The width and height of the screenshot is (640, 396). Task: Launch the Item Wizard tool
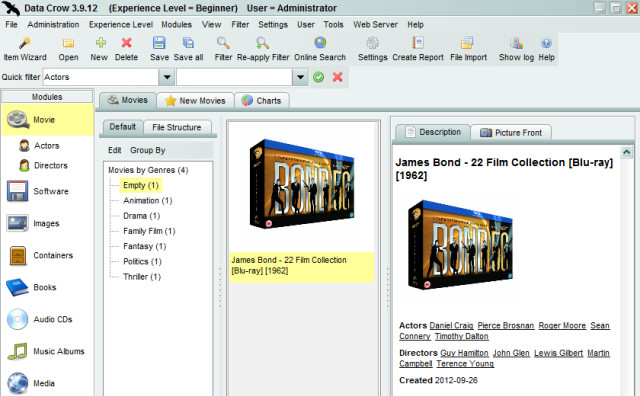tap(24, 49)
